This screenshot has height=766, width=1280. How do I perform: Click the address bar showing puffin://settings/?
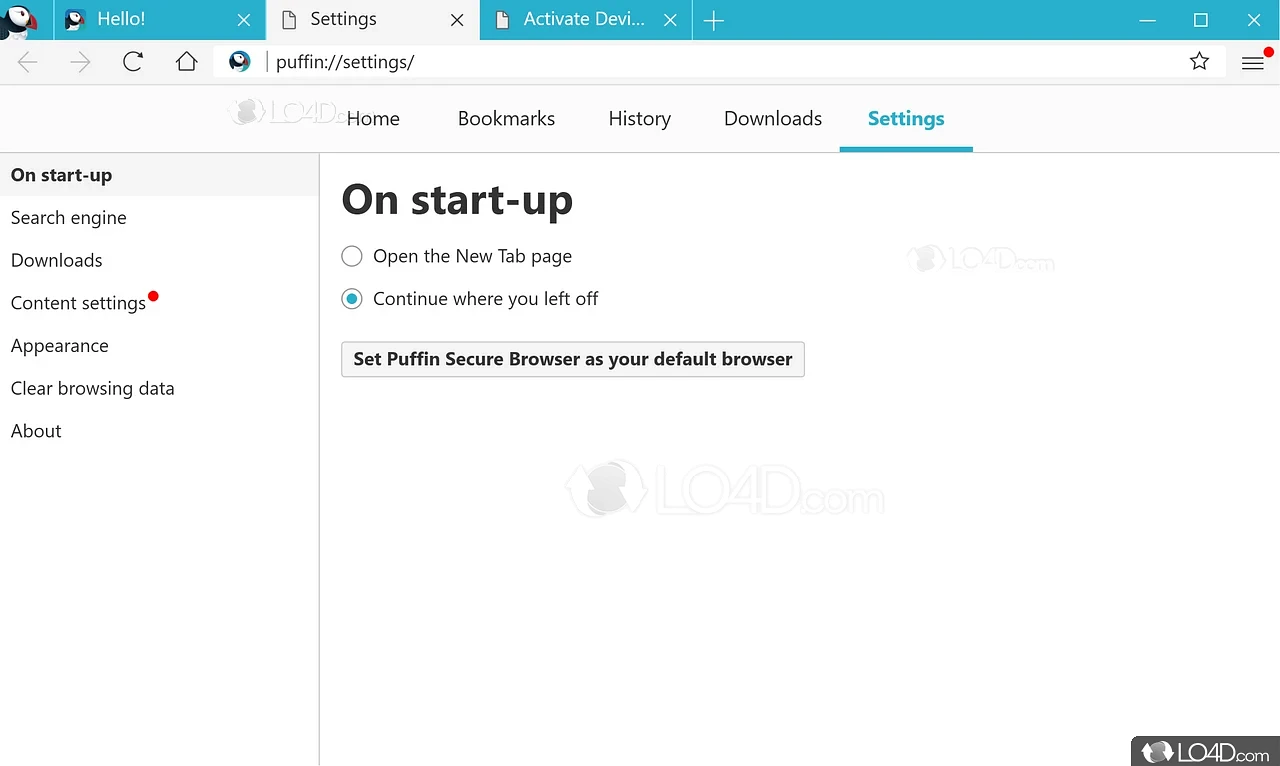coord(720,62)
